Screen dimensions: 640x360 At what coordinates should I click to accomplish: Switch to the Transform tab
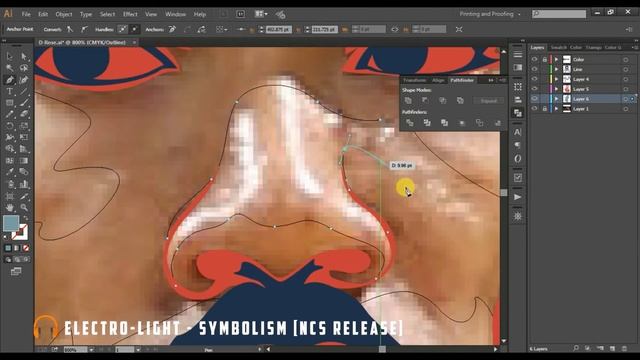pos(414,80)
